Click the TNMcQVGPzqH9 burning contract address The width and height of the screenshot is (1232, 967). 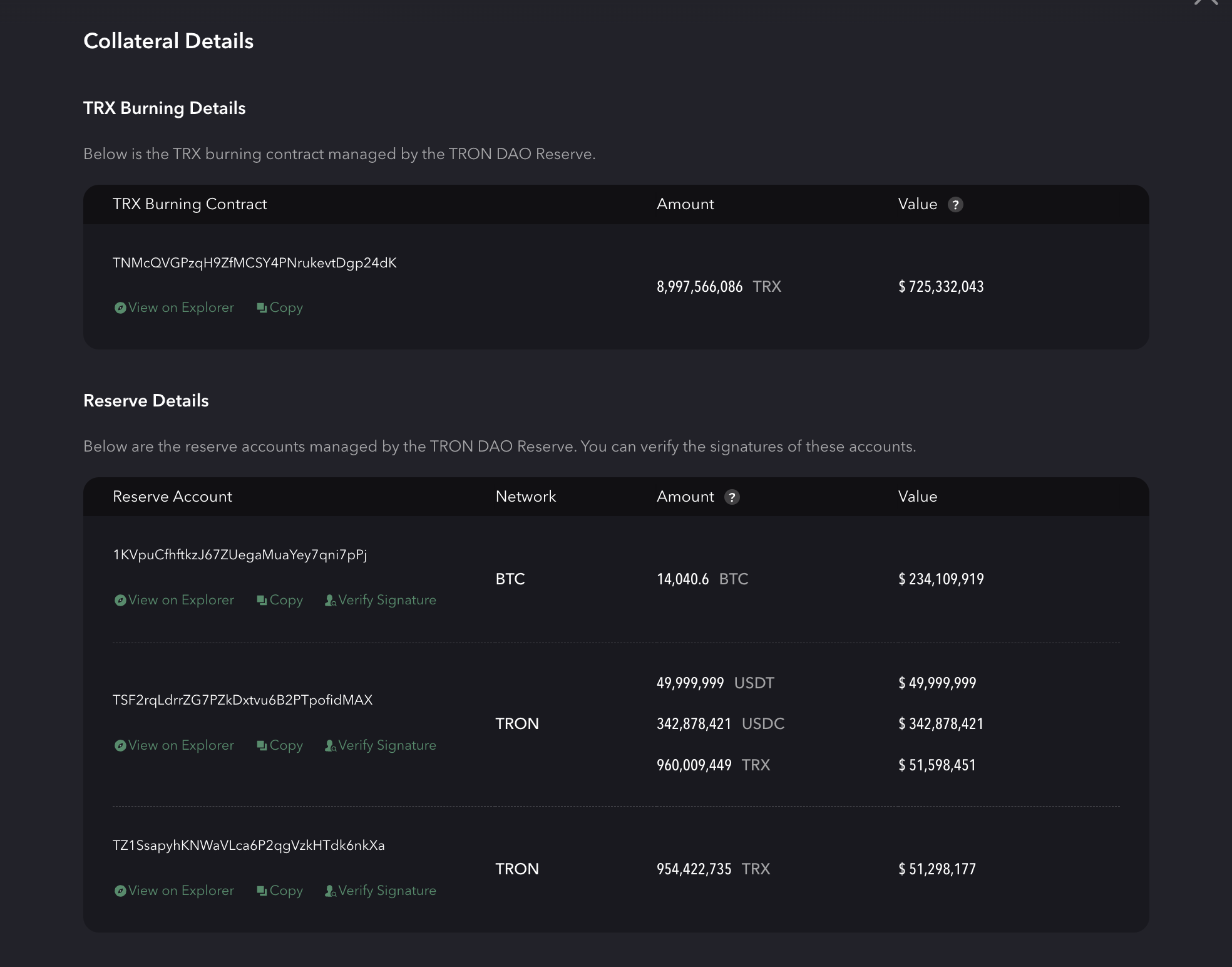pos(254,263)
